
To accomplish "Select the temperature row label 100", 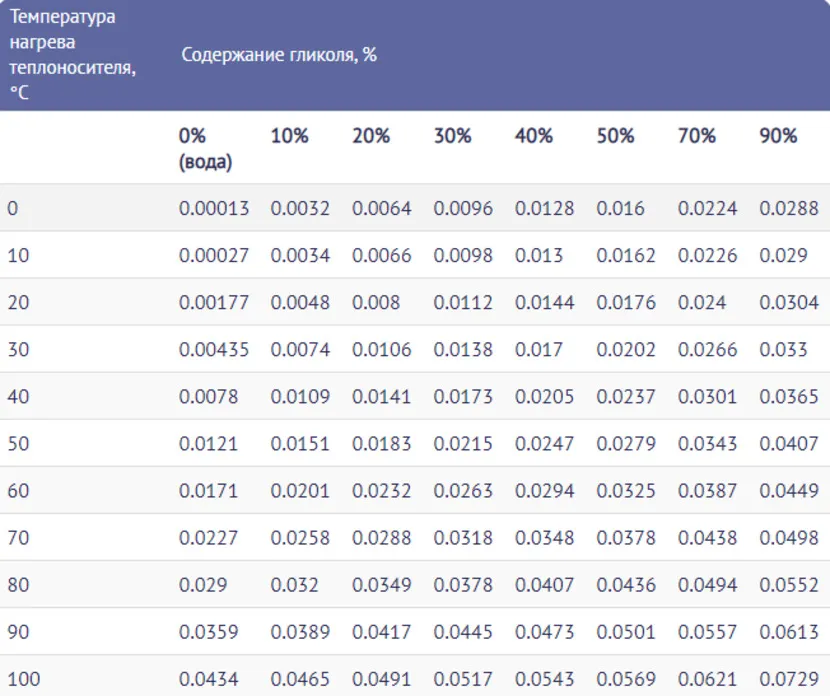I will 24,680.
